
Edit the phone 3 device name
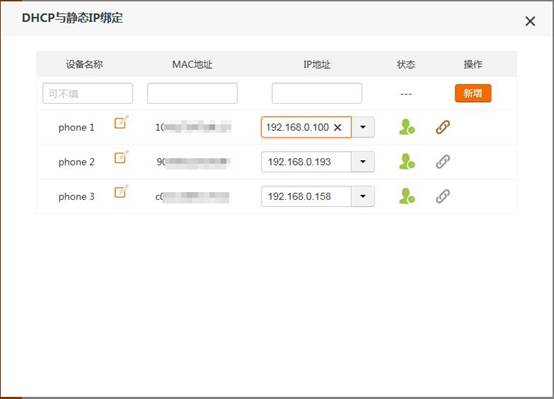pyautogui.click(x=121, y=192)
